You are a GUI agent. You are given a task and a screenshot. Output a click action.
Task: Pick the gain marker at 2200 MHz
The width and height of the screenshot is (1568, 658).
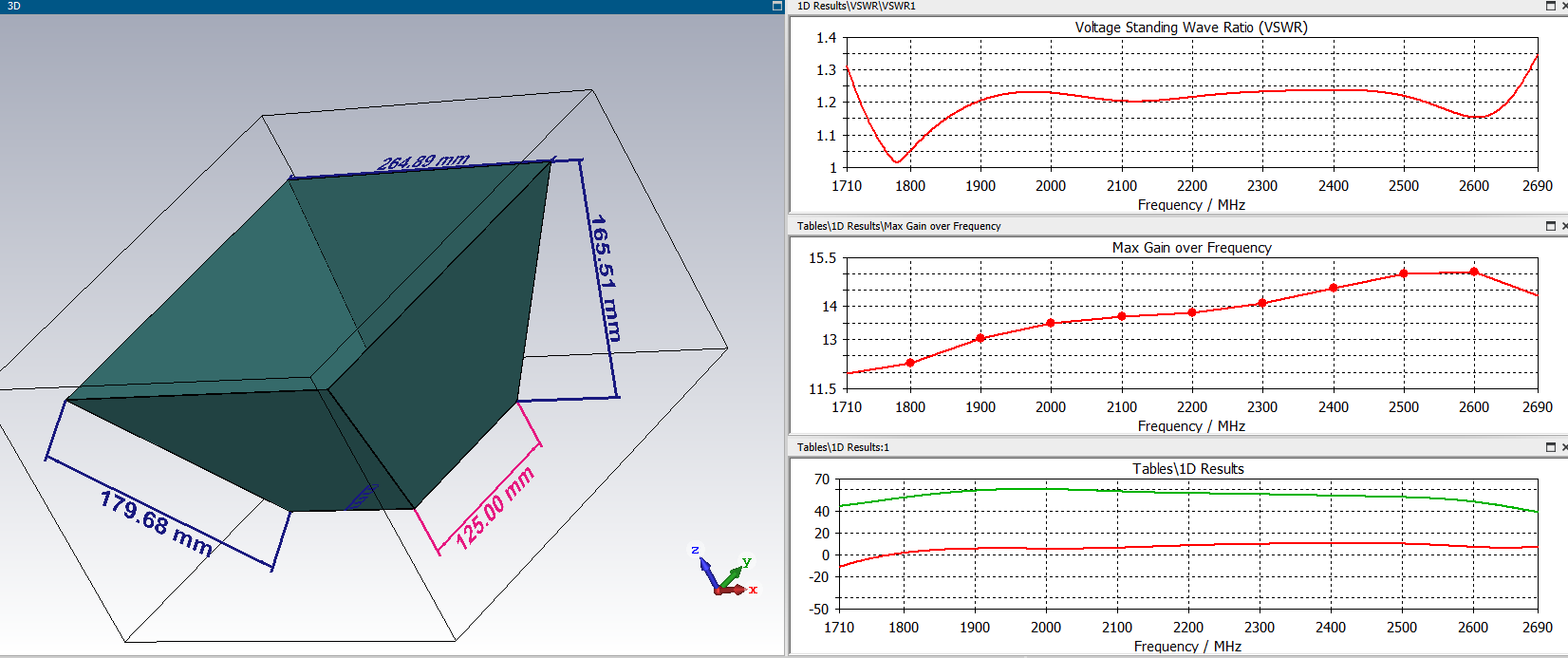pyautogui.click(x=1192, y=312)
